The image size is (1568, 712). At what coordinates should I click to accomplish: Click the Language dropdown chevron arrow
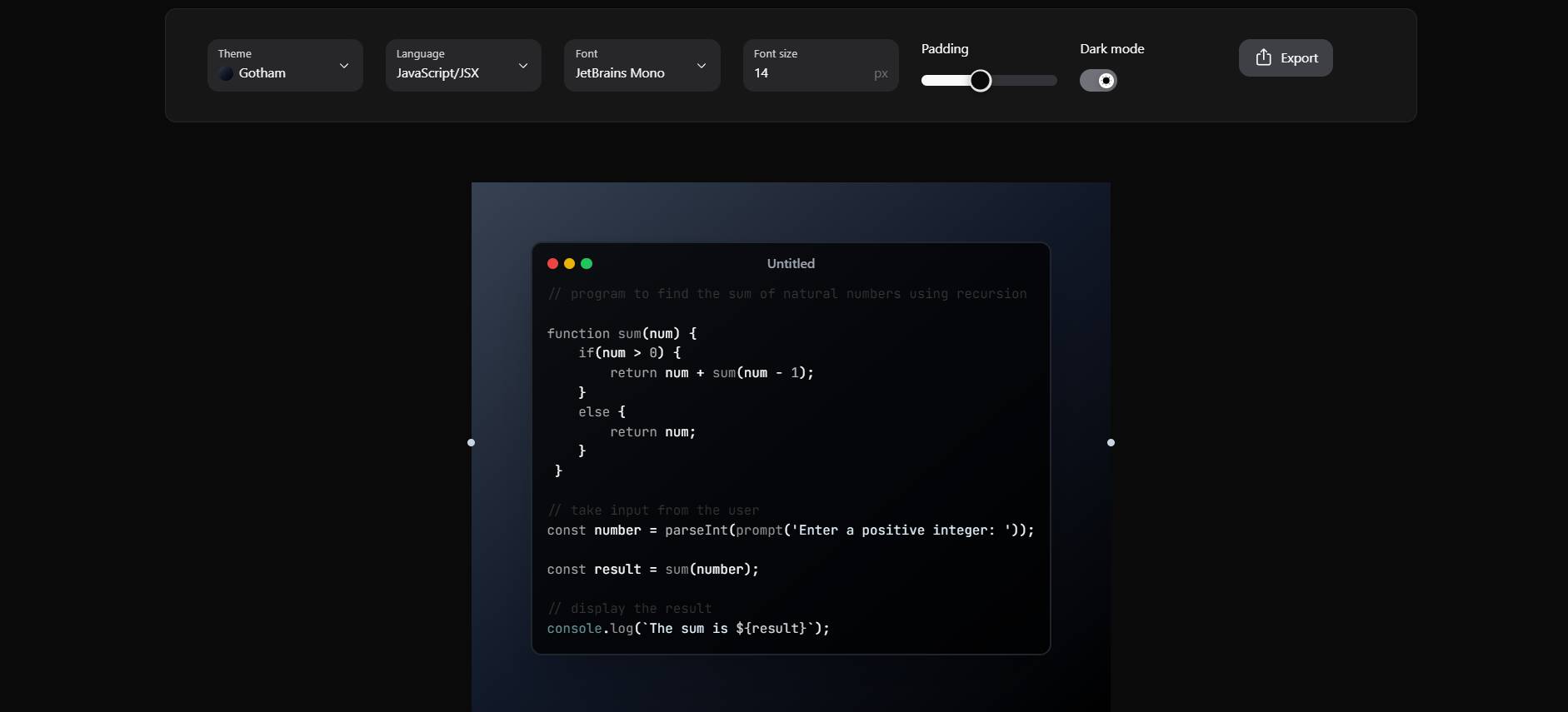pyautogui.click(x=523, y=66)
